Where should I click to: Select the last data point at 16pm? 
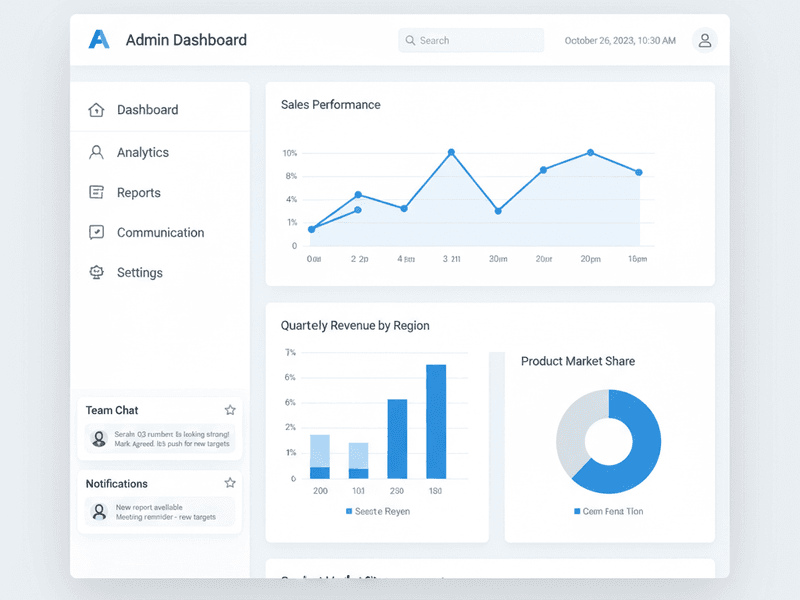click(x=639, y=172)
